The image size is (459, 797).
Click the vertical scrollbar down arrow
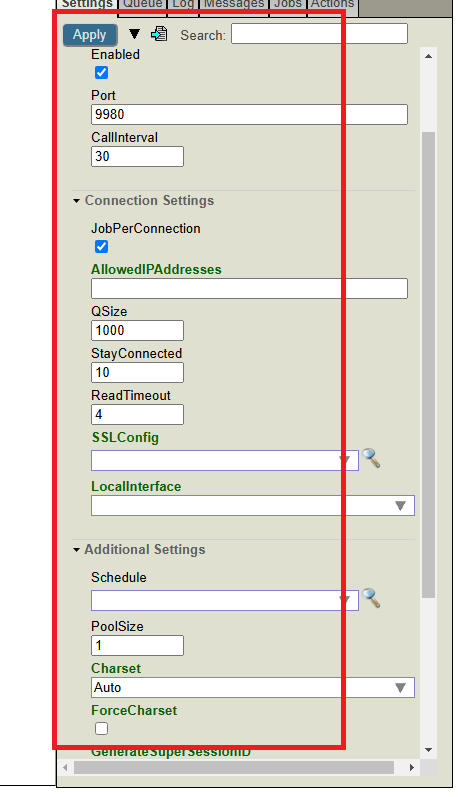[429, 750]
